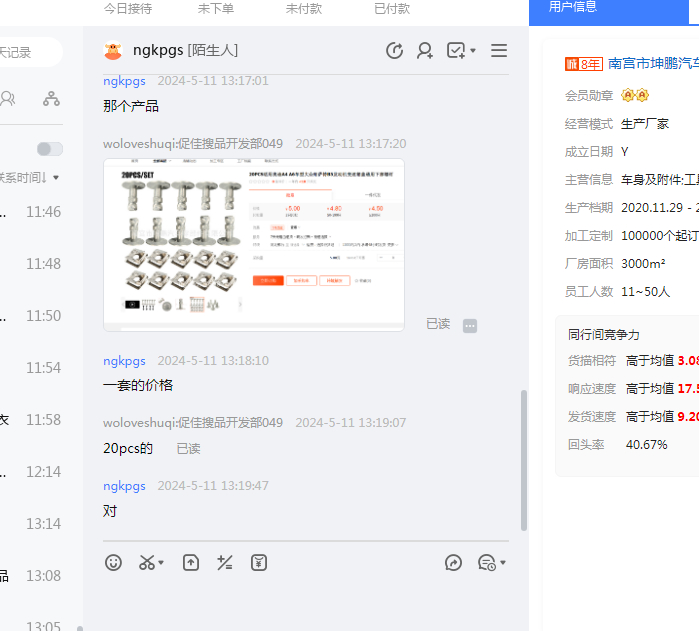Click the hamburger menu in chat header
Image resolution: width=699 pixels, height=631 pixels.
[x=499, y=51]
